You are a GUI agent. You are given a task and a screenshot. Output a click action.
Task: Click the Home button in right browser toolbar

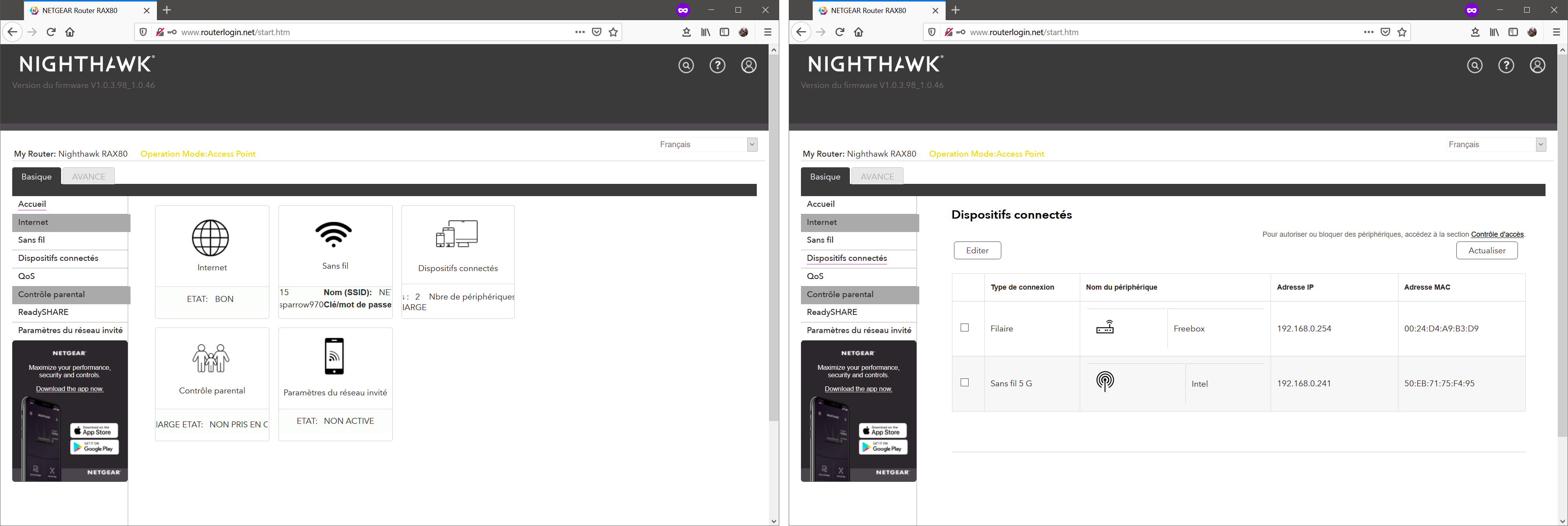pyautogui.click(x=858, y=32)
